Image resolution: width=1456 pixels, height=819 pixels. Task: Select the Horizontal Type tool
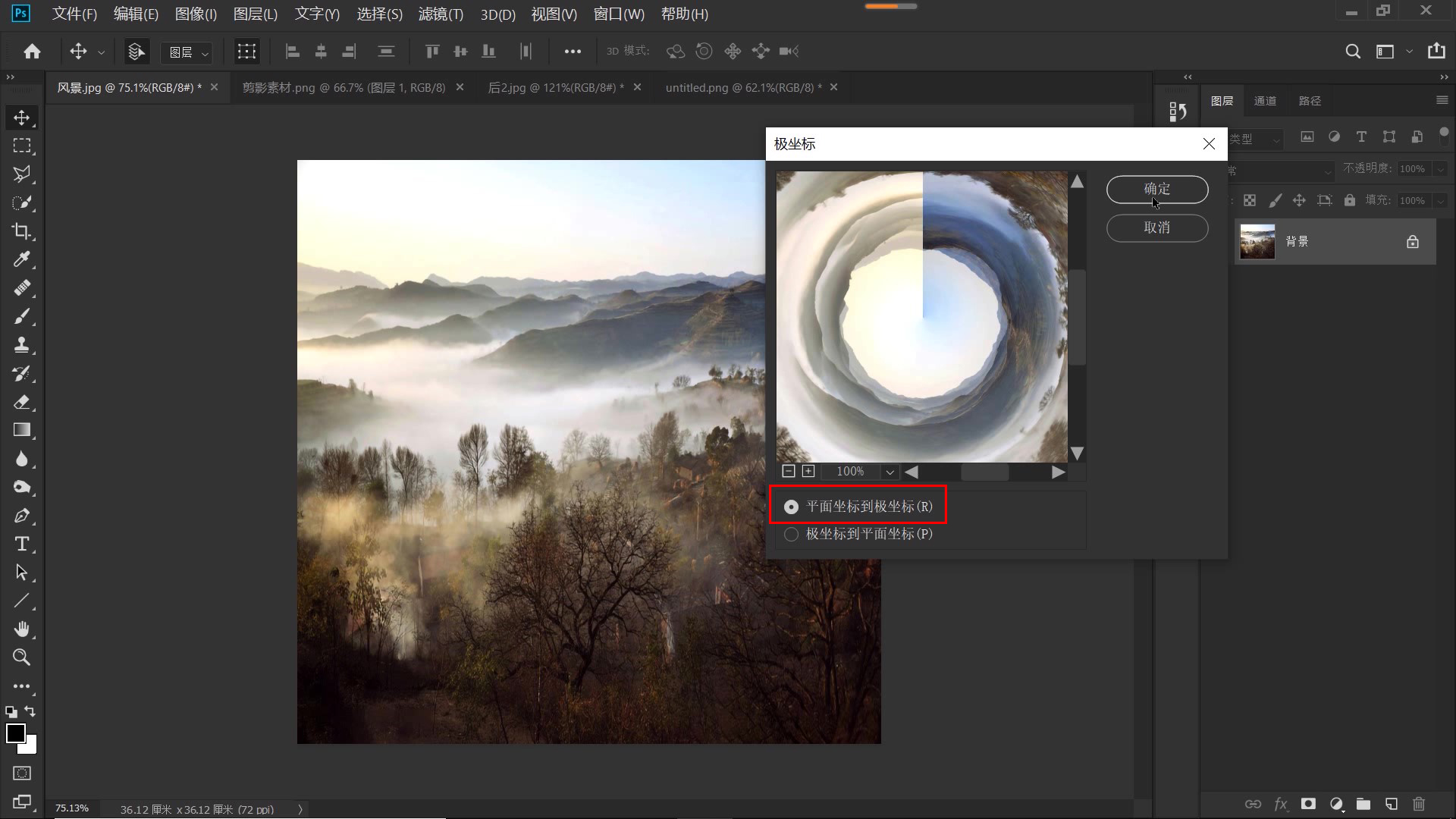point(21,544)
